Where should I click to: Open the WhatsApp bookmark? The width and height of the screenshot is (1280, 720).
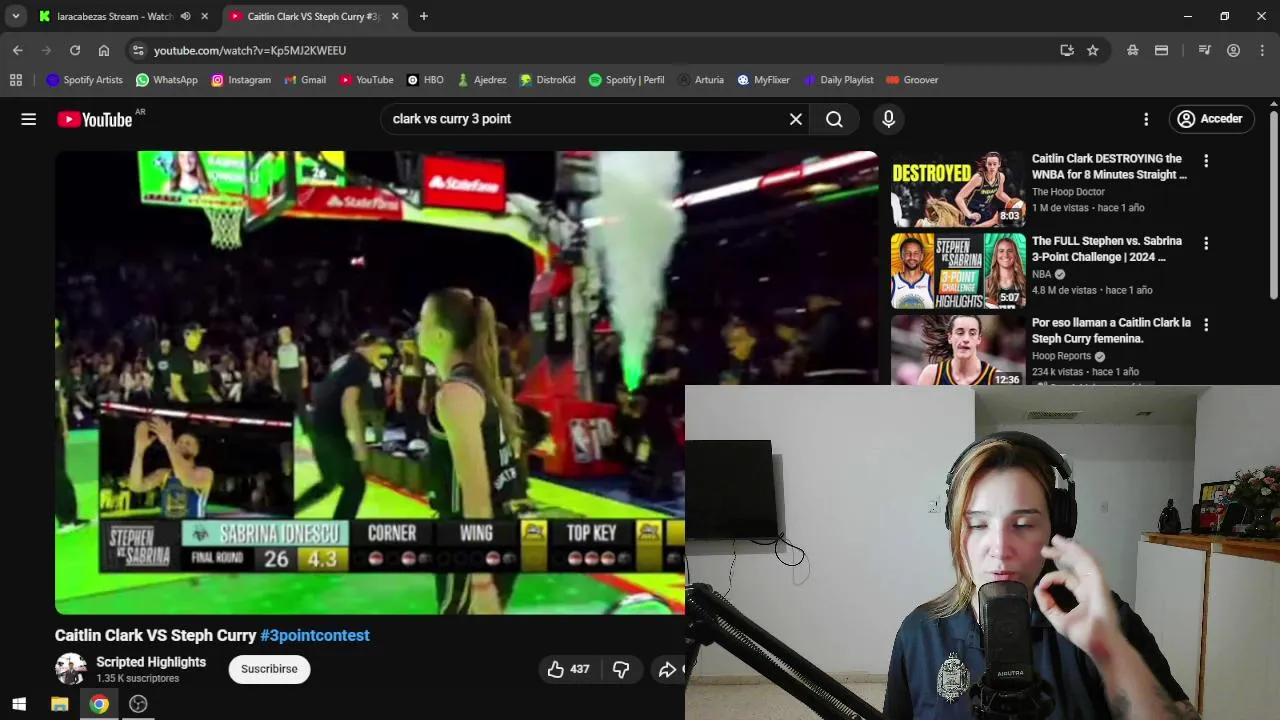click(167, 80)
